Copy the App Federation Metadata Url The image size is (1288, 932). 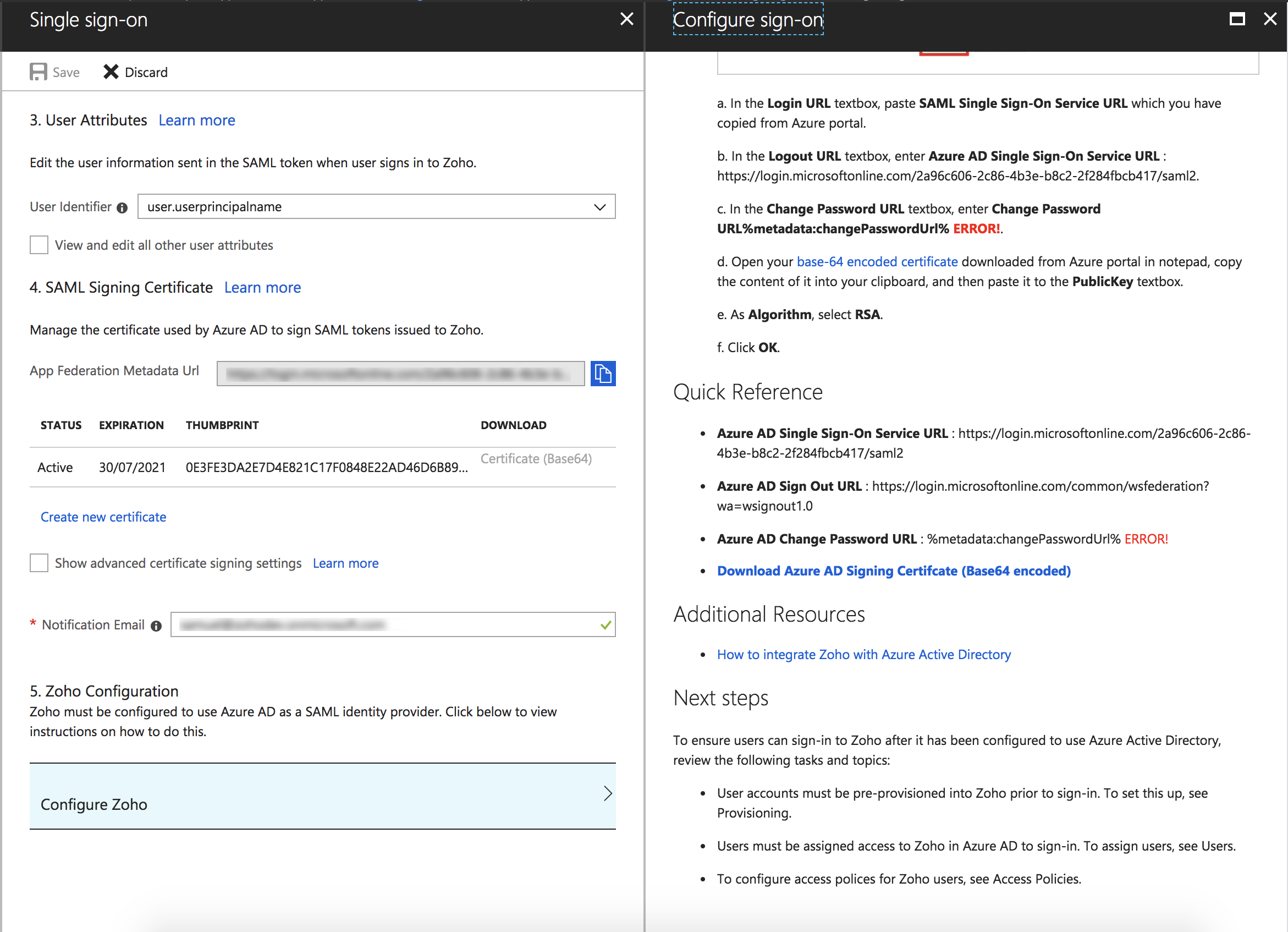pyautogui.click(x=603, y=374)
